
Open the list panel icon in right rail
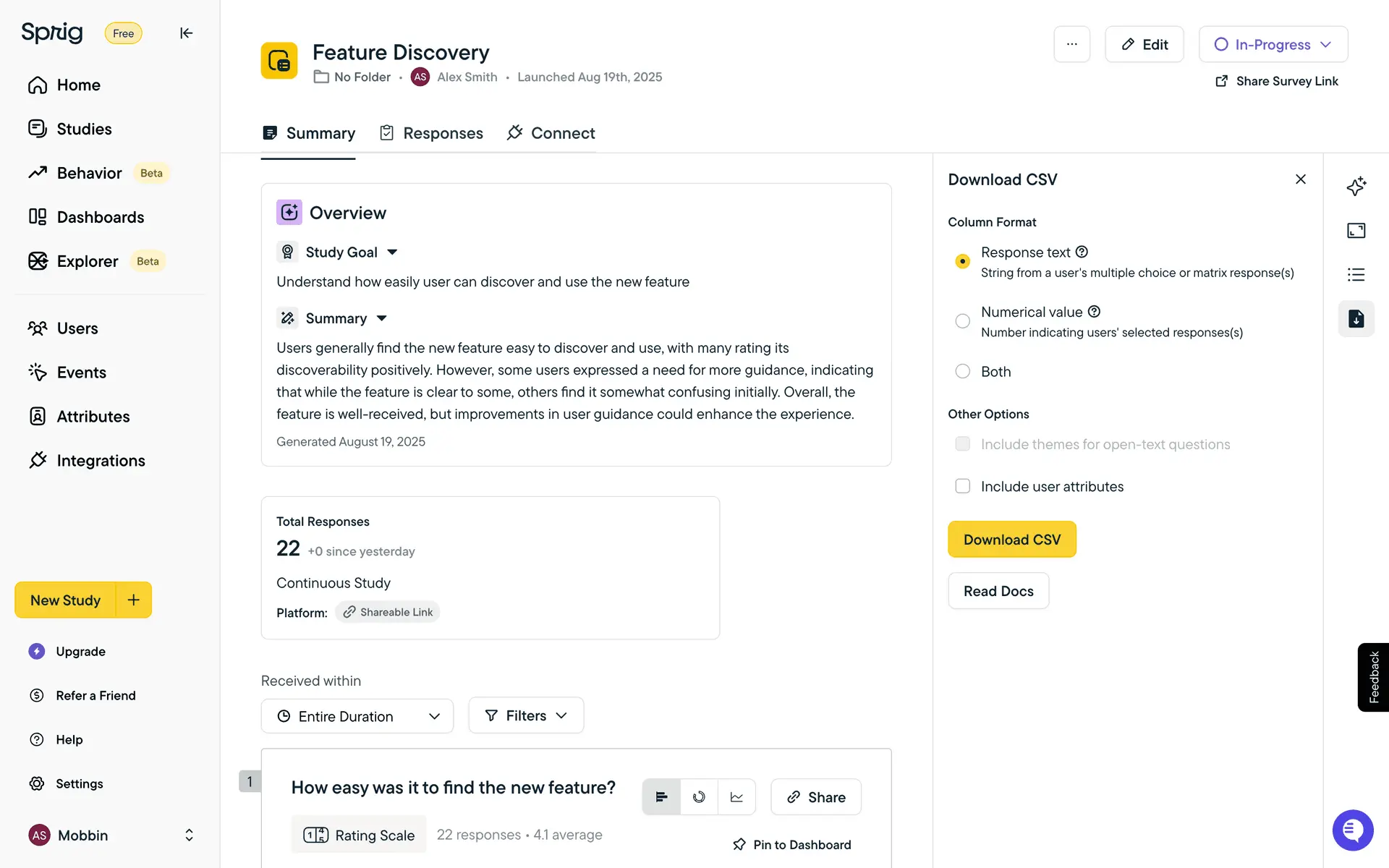pos(1356,275)
